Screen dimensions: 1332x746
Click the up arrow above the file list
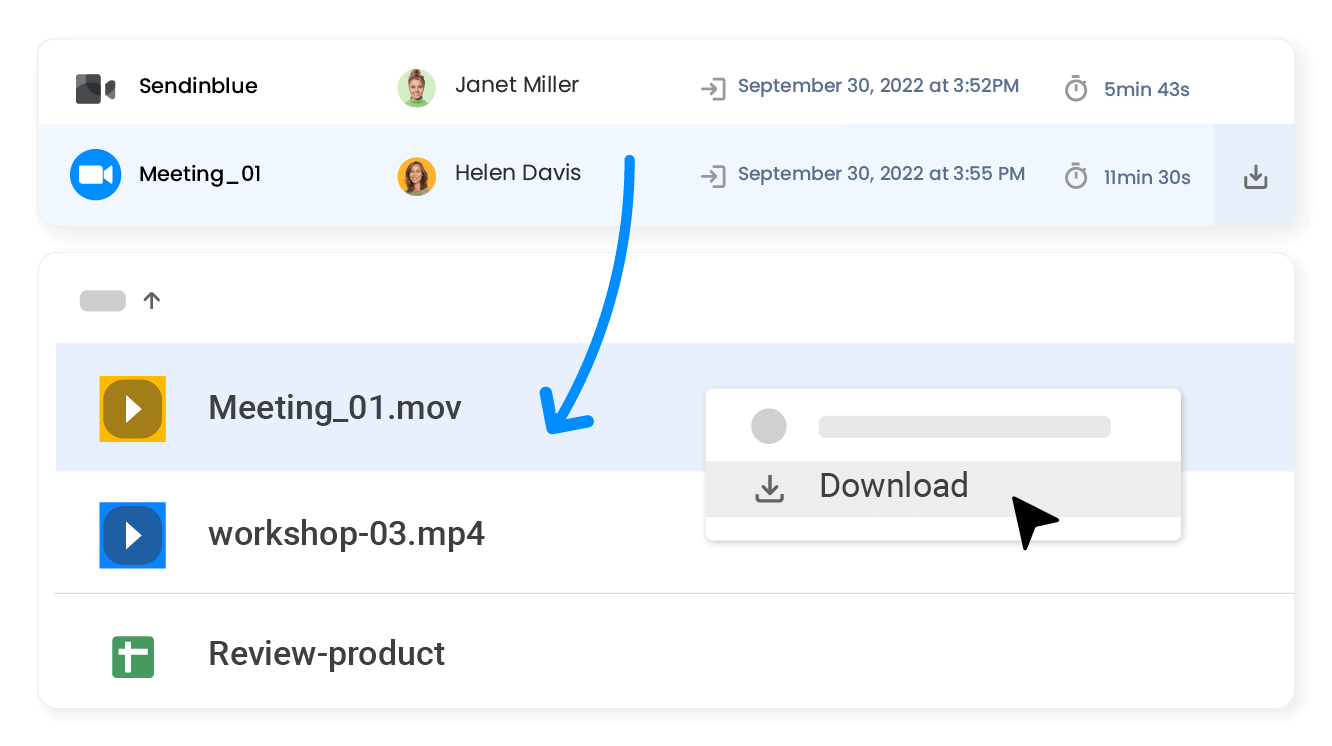tap(151, 300)
